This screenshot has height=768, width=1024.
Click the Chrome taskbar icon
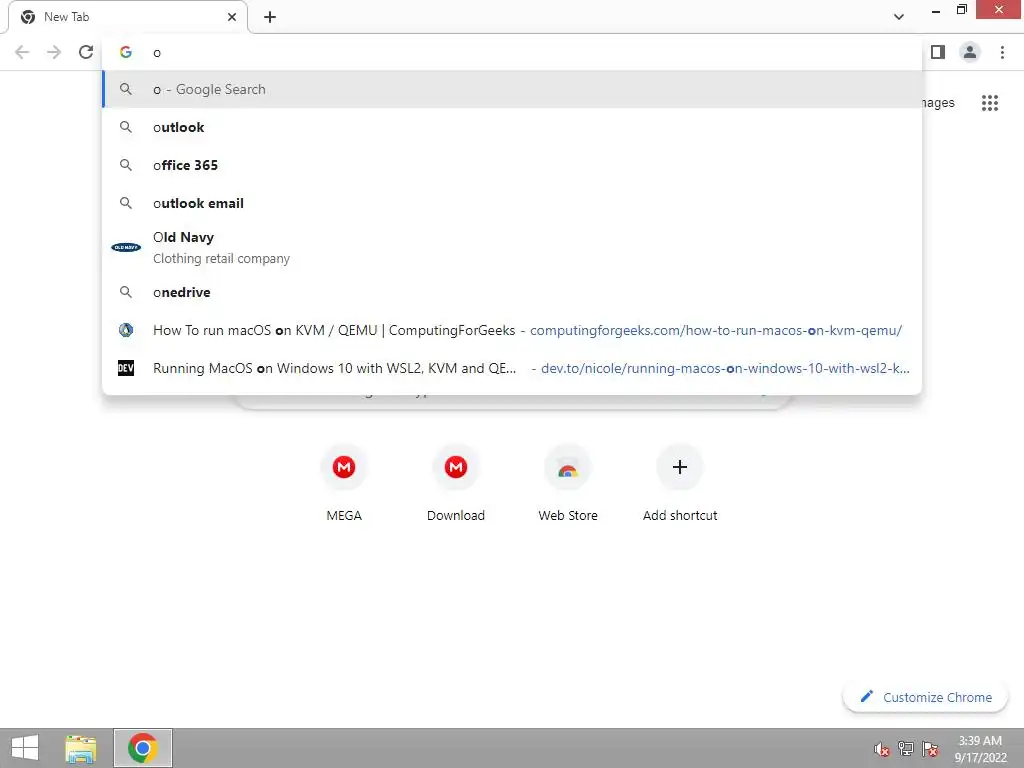[x=142, y=748]
